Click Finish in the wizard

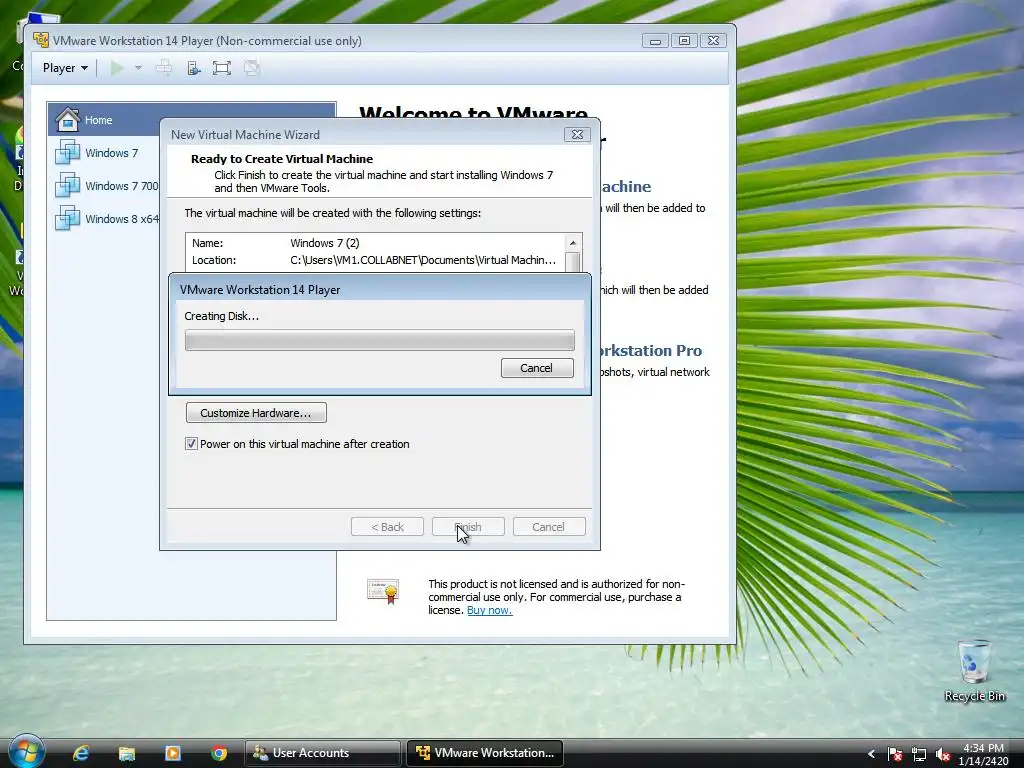coord(468,527)
